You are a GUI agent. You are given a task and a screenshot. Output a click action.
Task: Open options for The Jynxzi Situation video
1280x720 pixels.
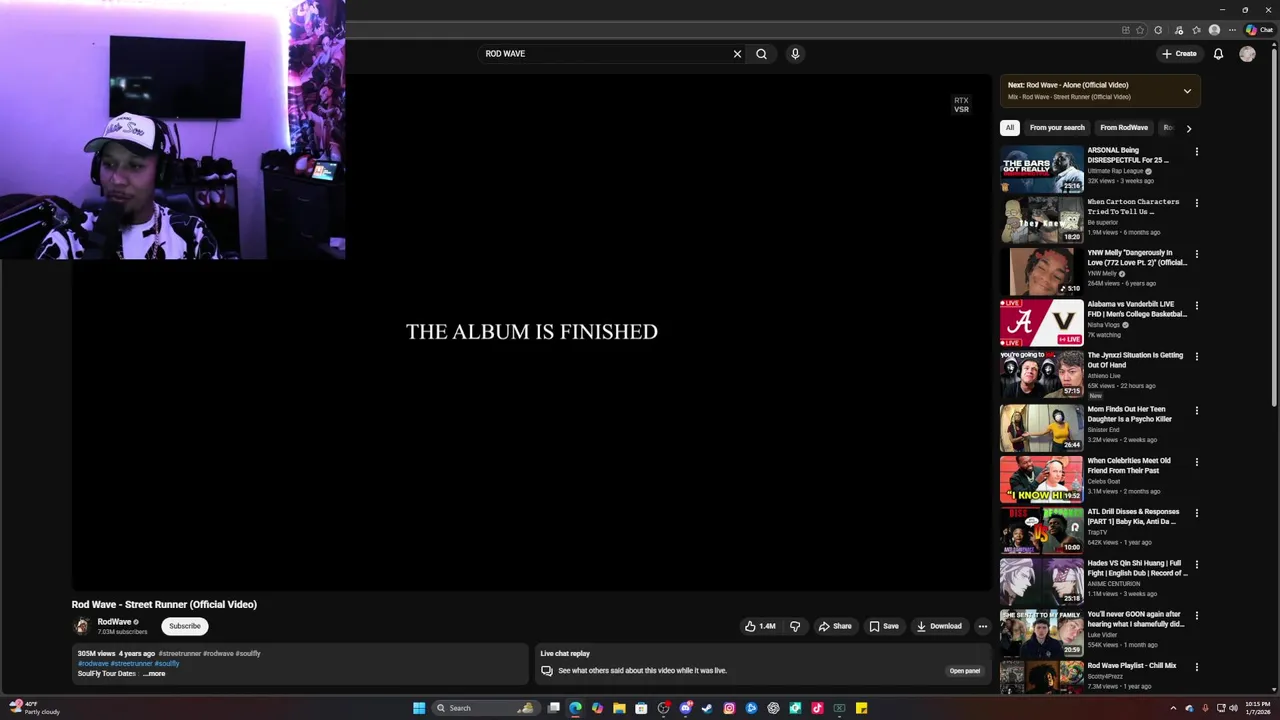[x=1196, y=357]
